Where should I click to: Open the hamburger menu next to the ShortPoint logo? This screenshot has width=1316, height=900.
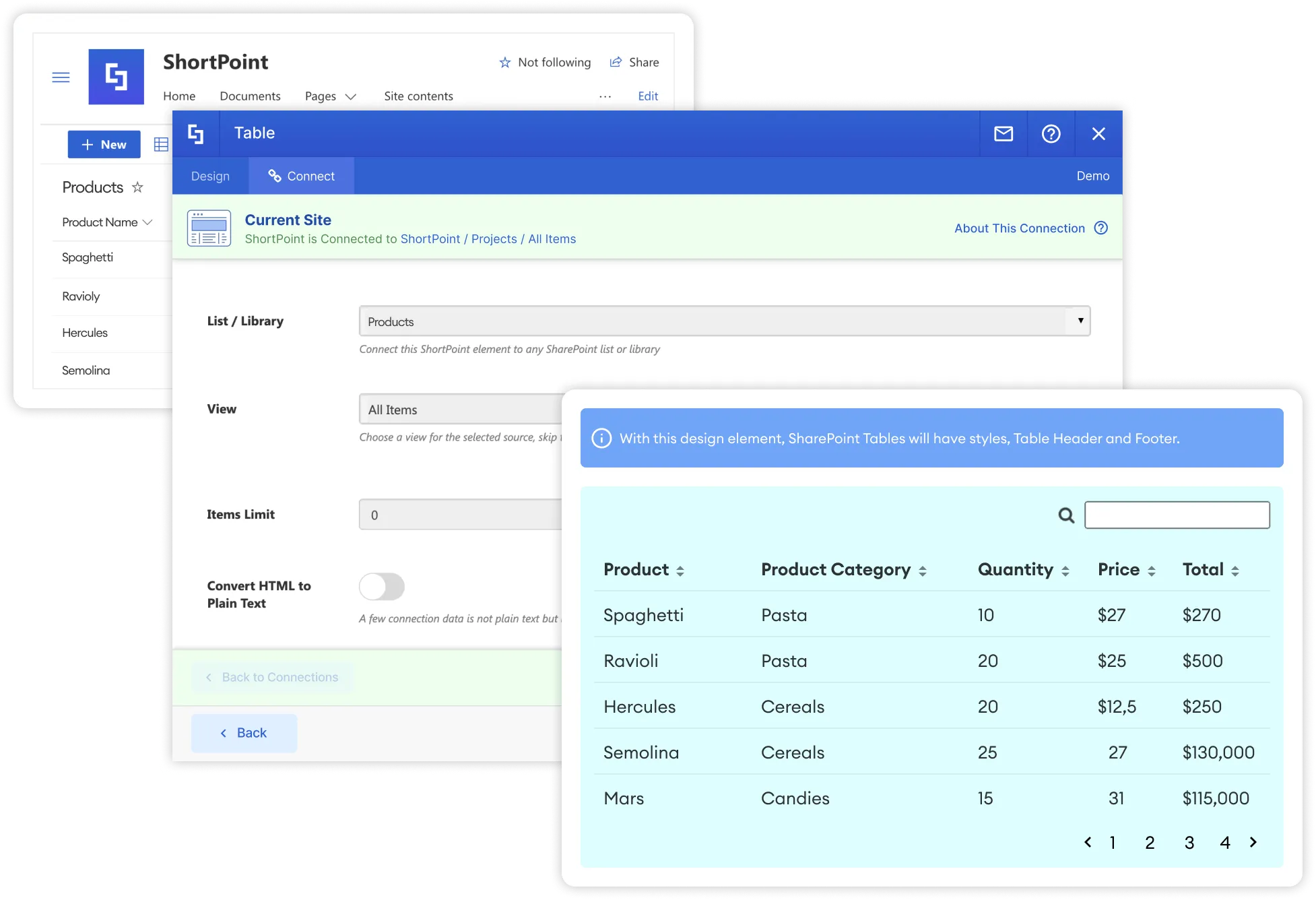click(x=61, y=77)
